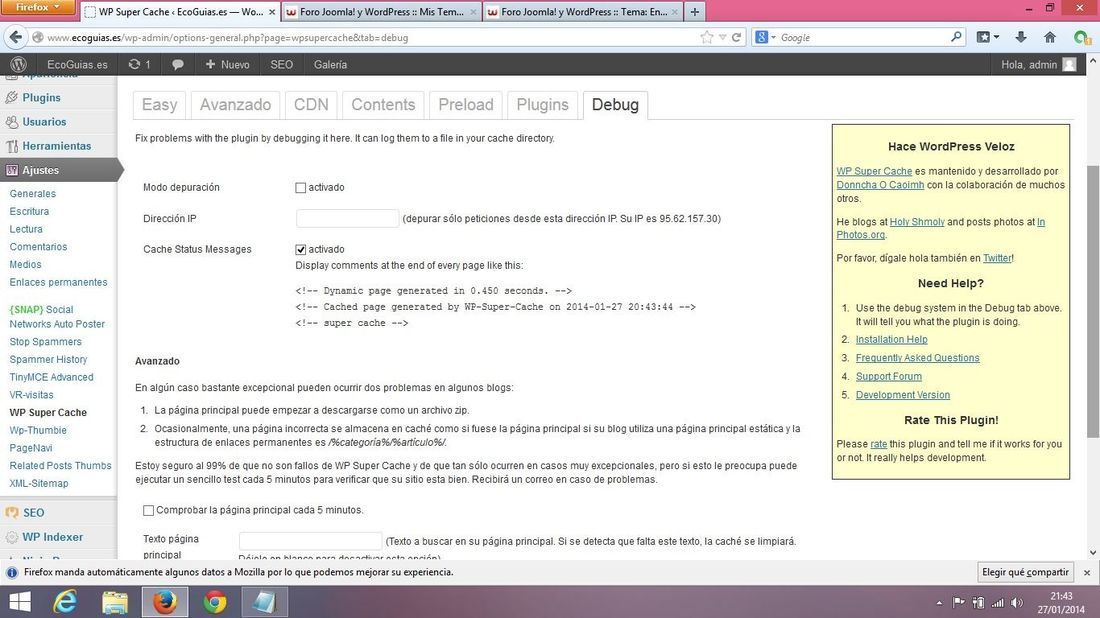Viewport: 1100px width, 618px height.
Task: Open updates icon showing 1
Action: click(x=139, y=65)
